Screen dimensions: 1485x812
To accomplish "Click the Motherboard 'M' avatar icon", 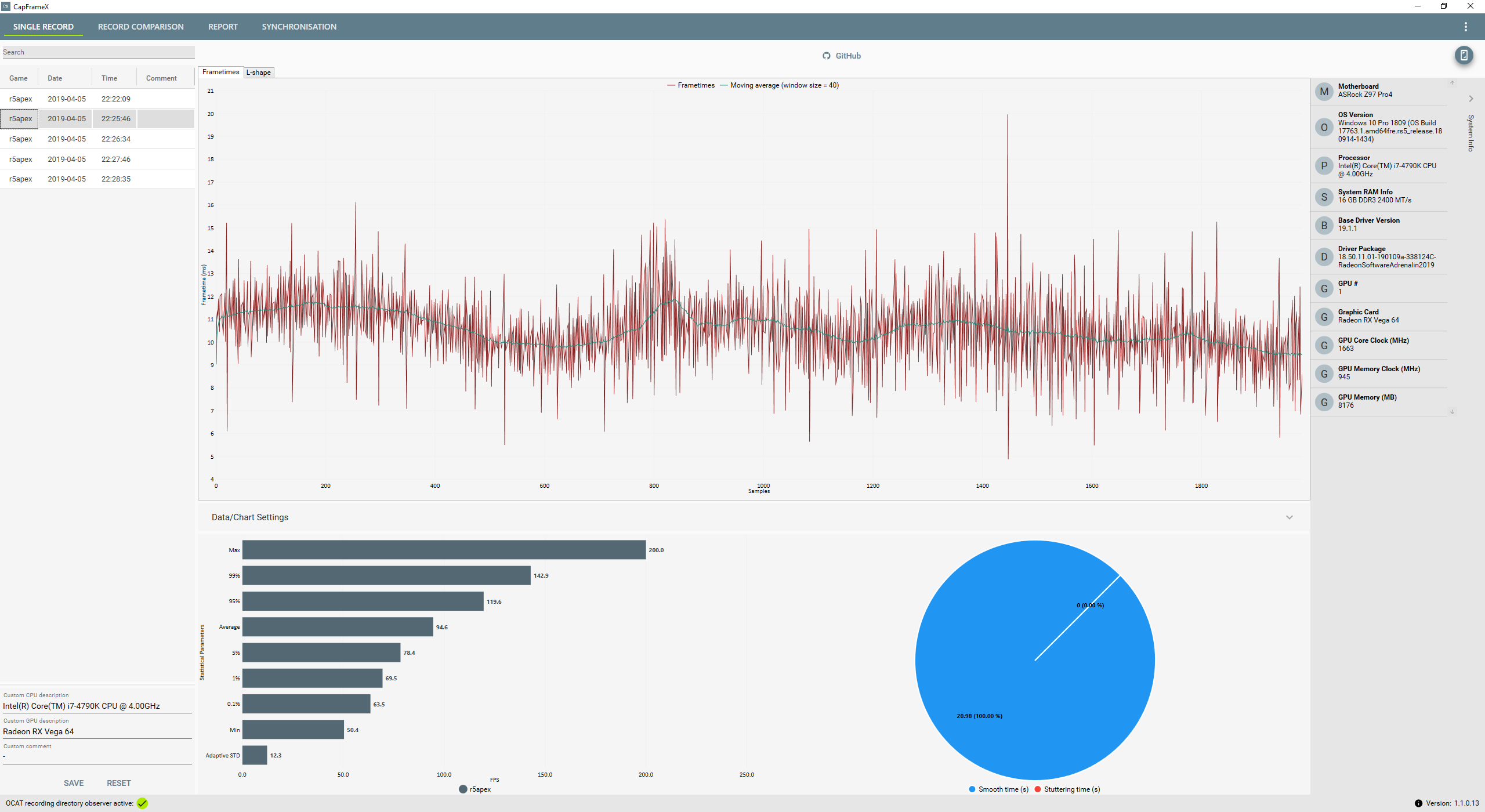I will click(1324, 92).
